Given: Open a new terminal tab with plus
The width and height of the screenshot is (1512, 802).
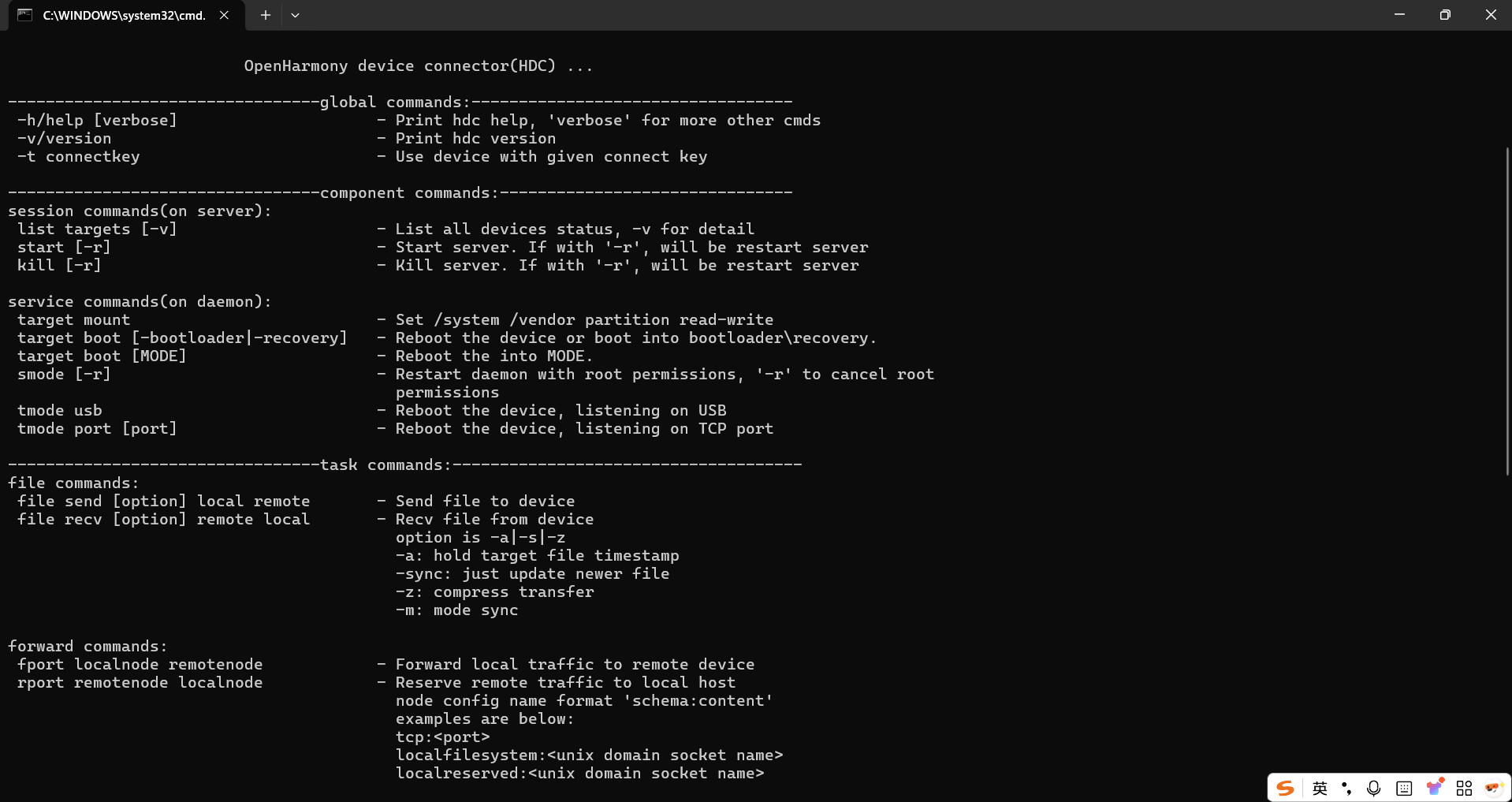Looking at the screenshot, I should (266, 15).
